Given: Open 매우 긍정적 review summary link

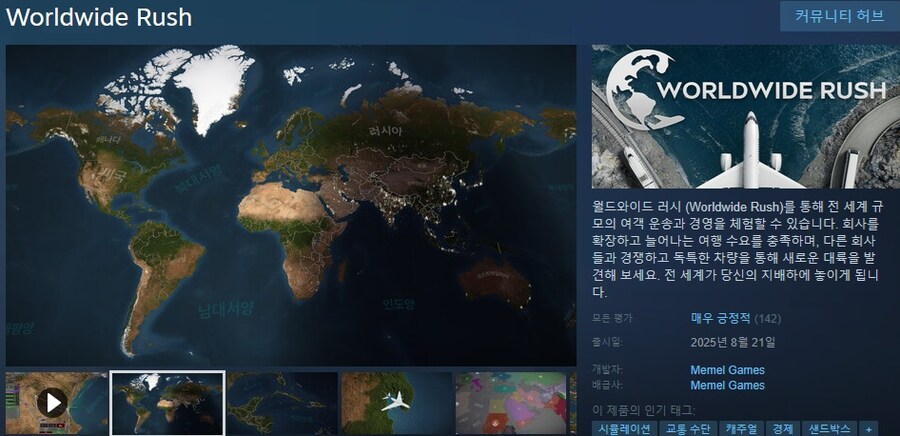Looking at the screenshot, I should click(x=720, y=318).
